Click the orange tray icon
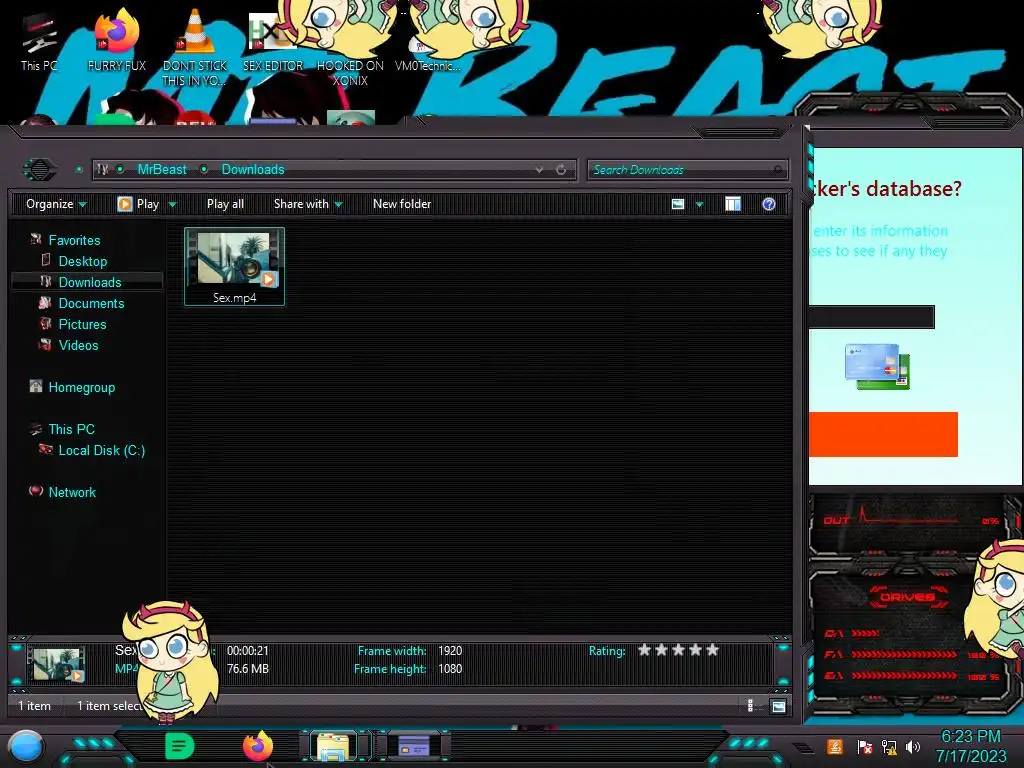 click(x=834, y=746)
